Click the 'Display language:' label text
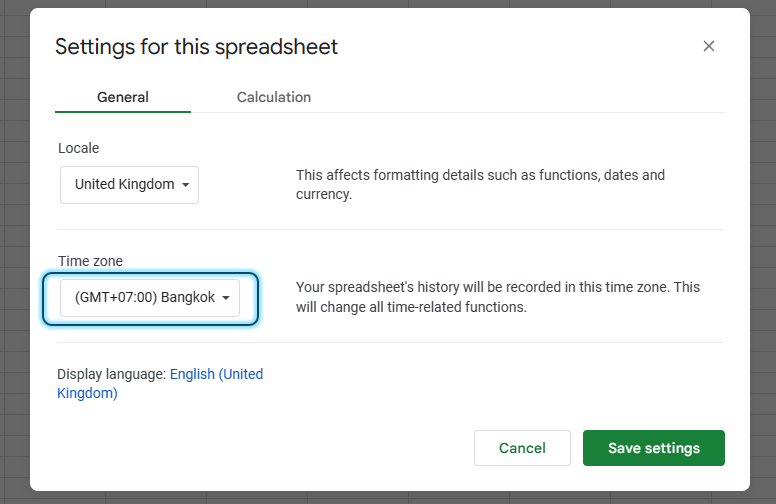Image resolution: width=776 pixels, height=504 pixels. tap(111, 374)
